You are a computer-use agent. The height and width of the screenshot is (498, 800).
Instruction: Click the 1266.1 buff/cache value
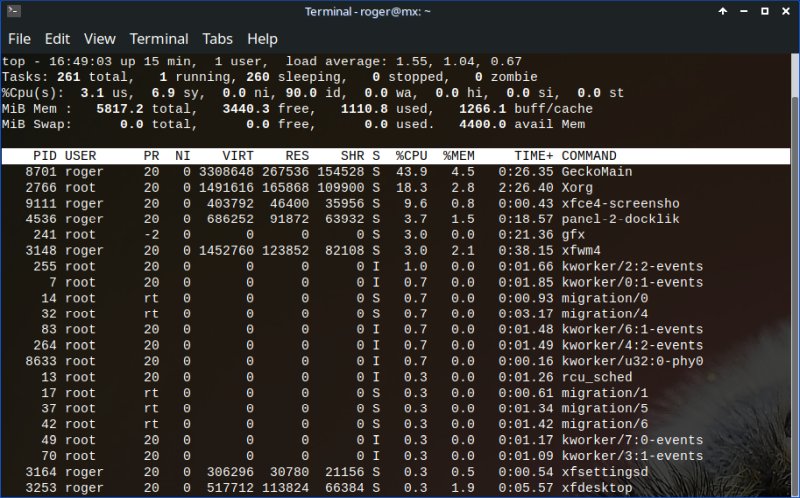click(483, 109)
